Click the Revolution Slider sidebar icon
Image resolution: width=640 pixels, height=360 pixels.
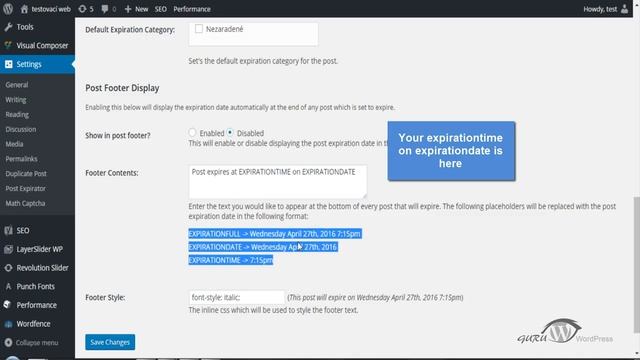click(x=8, y=268)
